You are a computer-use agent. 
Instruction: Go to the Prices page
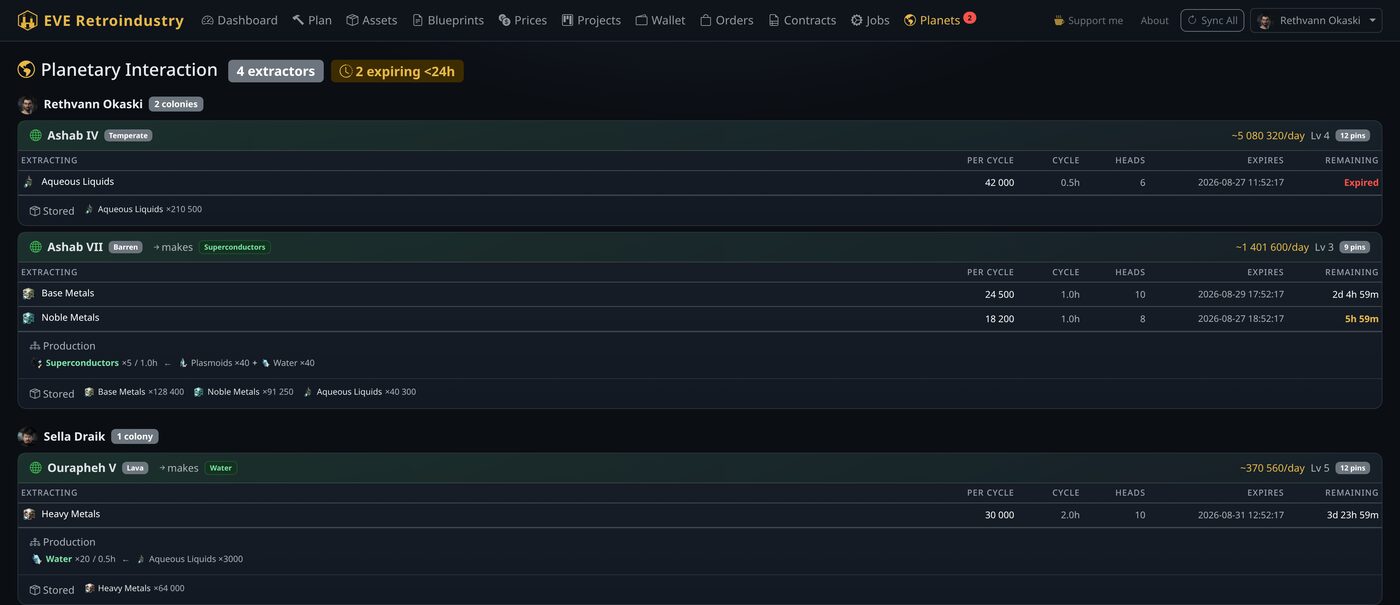(523, 20)
